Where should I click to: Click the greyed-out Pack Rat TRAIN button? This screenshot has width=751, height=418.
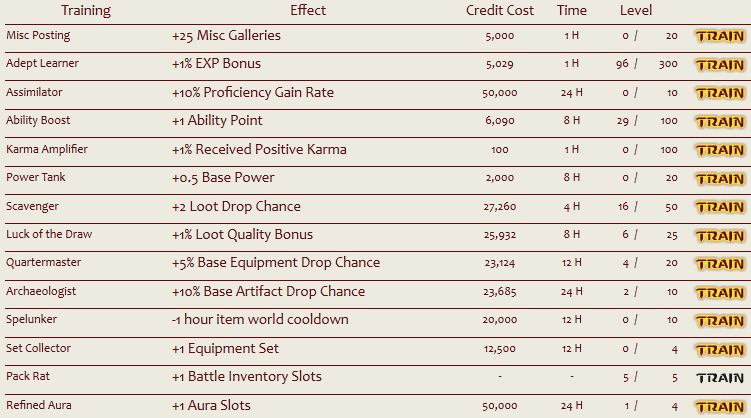(x=720, y=378)
